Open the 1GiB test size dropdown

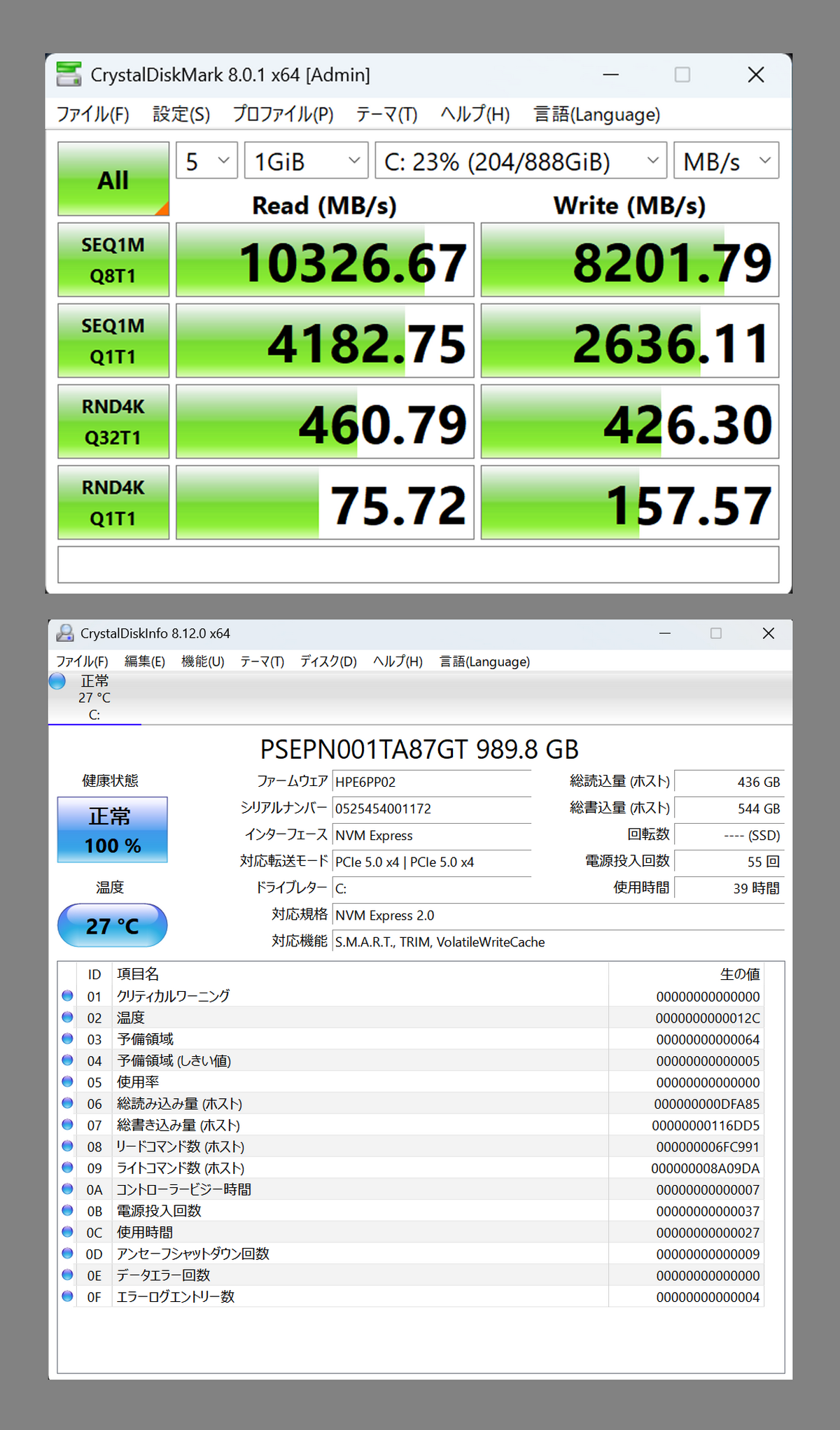[307, 161]
